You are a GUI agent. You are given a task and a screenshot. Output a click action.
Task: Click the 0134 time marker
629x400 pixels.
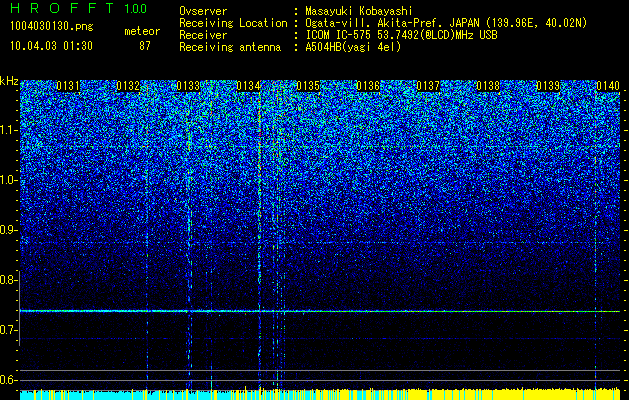248,86
